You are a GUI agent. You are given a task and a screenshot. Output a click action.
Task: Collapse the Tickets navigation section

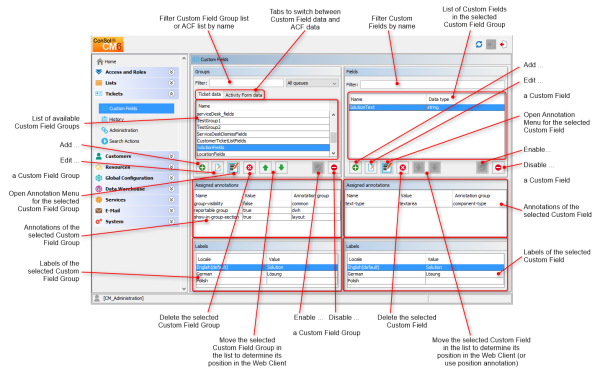tap(171, 94)
